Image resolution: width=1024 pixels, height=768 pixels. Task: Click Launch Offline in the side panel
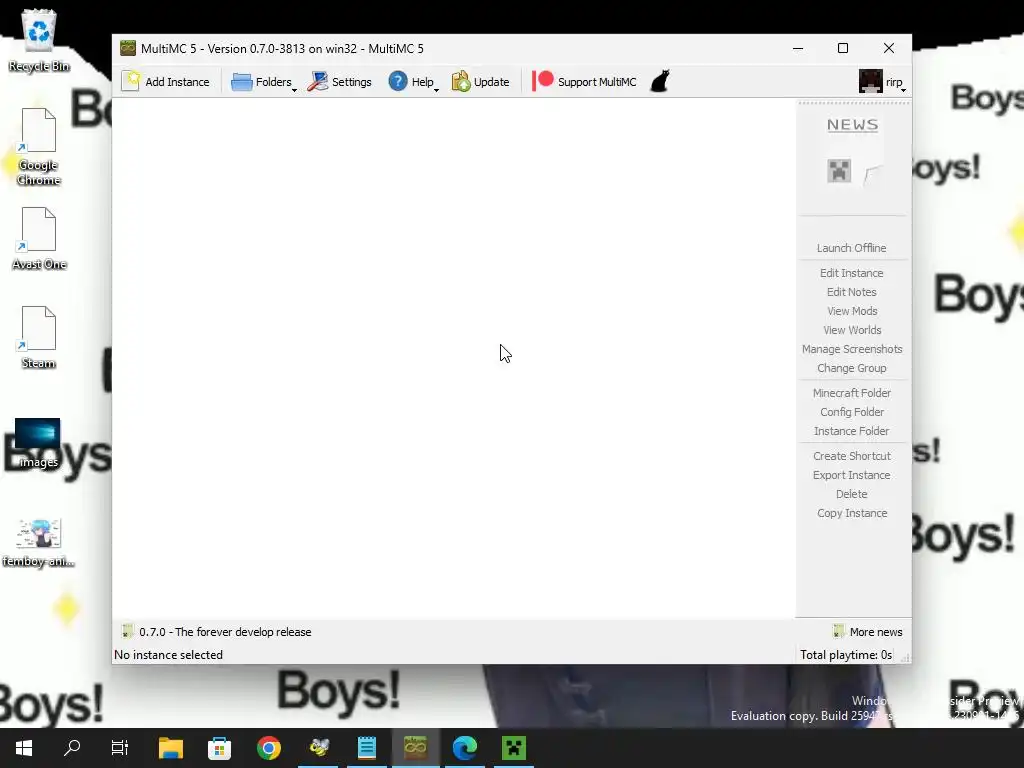[851, 248]
